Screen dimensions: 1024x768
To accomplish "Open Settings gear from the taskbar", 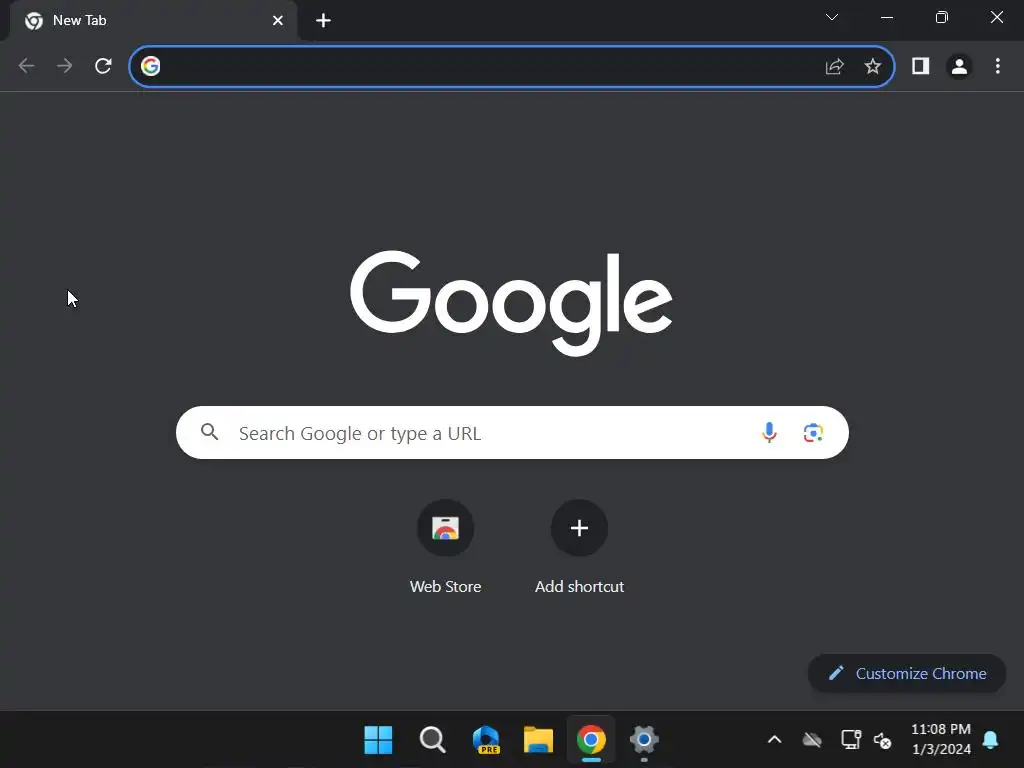I will click(x=644, y=740).
